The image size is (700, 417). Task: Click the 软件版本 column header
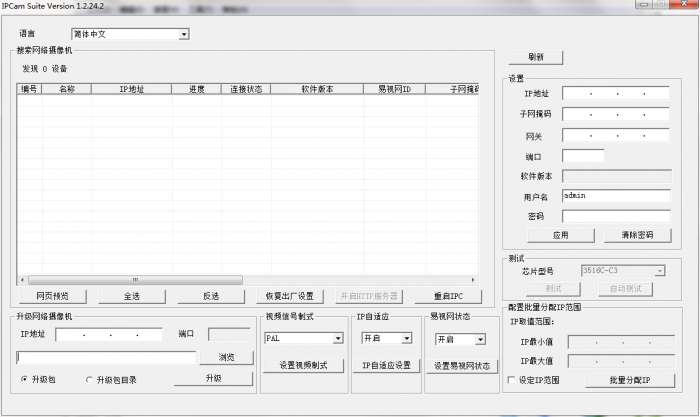tap(317, 89)
